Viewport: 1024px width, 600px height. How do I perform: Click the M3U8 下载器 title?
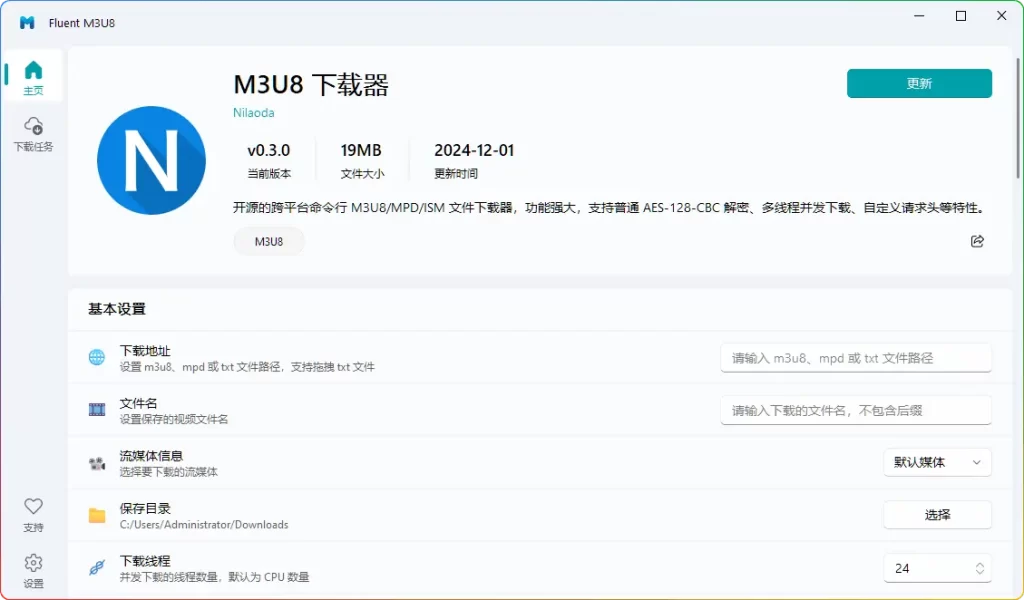pos(311,85)
